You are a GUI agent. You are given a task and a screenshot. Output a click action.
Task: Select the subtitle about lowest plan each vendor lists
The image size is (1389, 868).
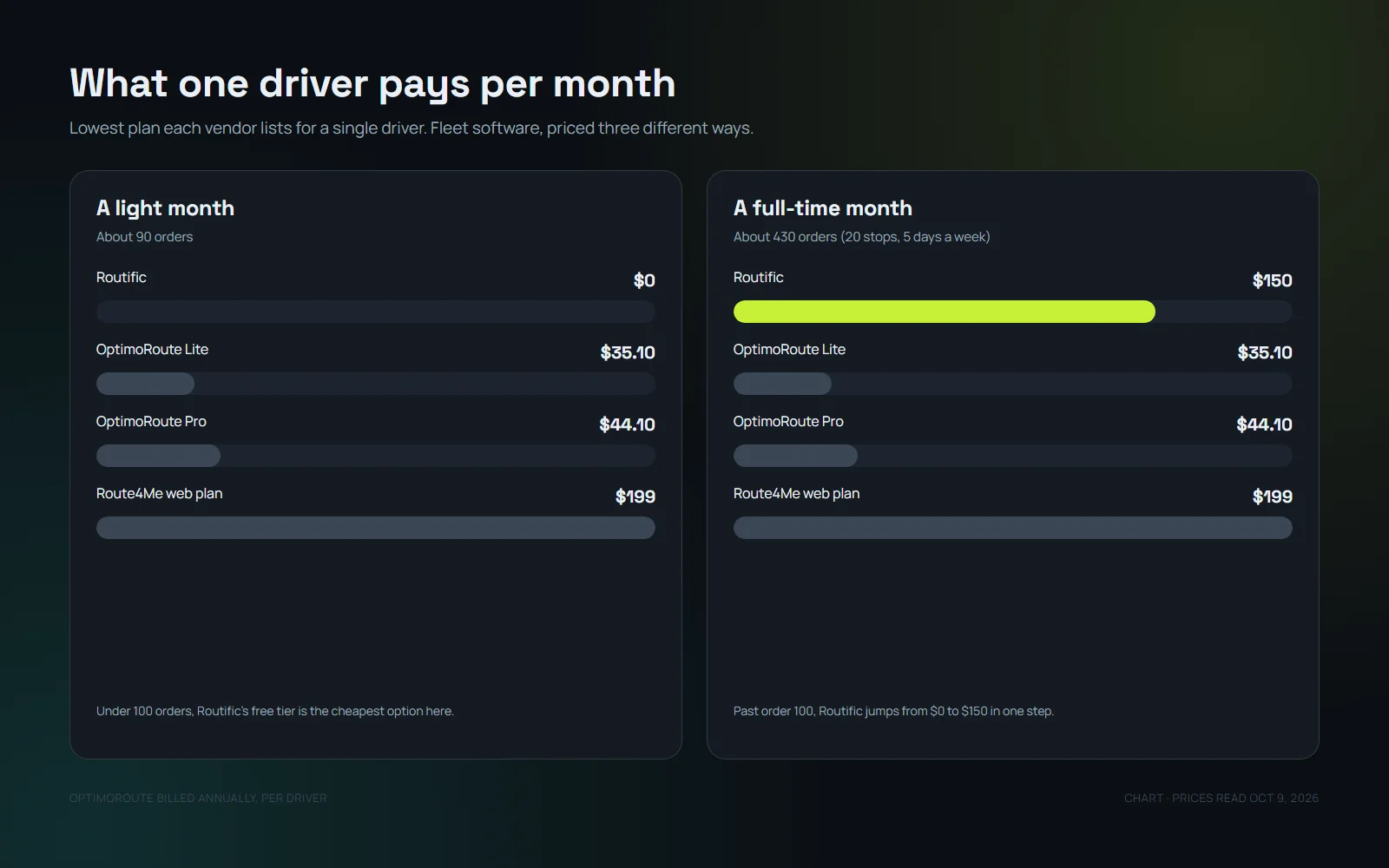point(411,128)
